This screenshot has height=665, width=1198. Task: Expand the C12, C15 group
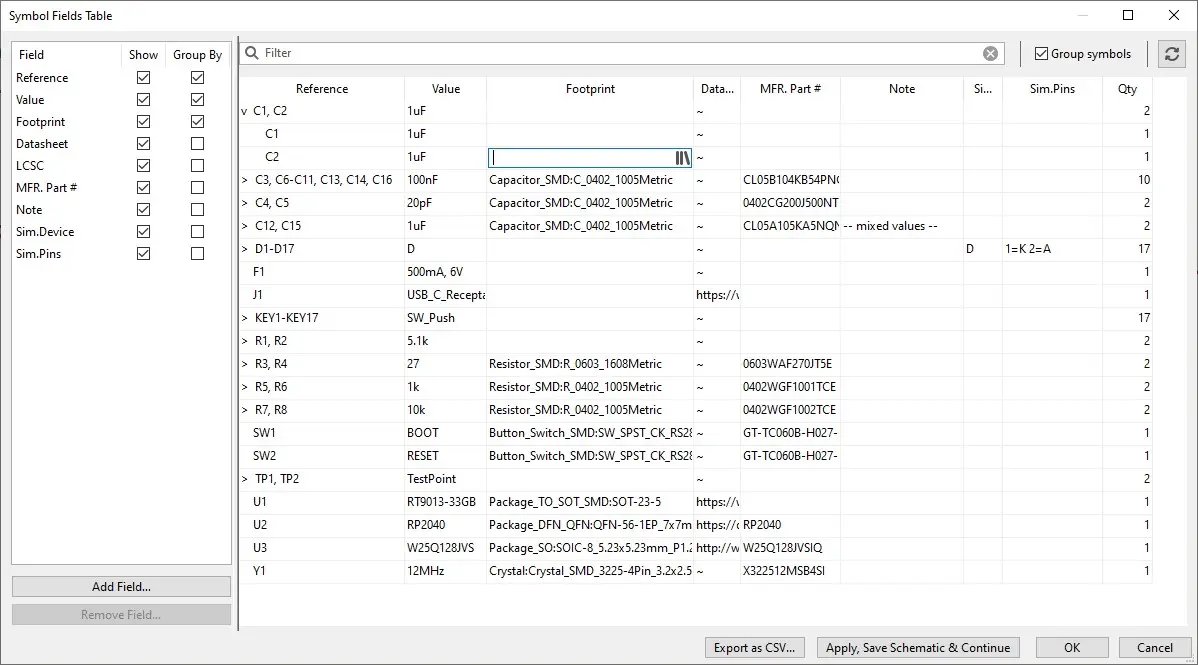pyautogui.click(x=244, y=226)
